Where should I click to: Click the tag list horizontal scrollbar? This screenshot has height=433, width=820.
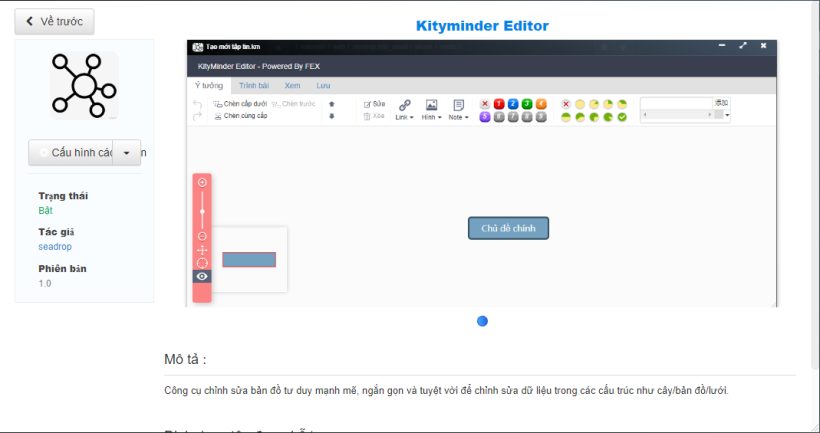pos(678,115)
